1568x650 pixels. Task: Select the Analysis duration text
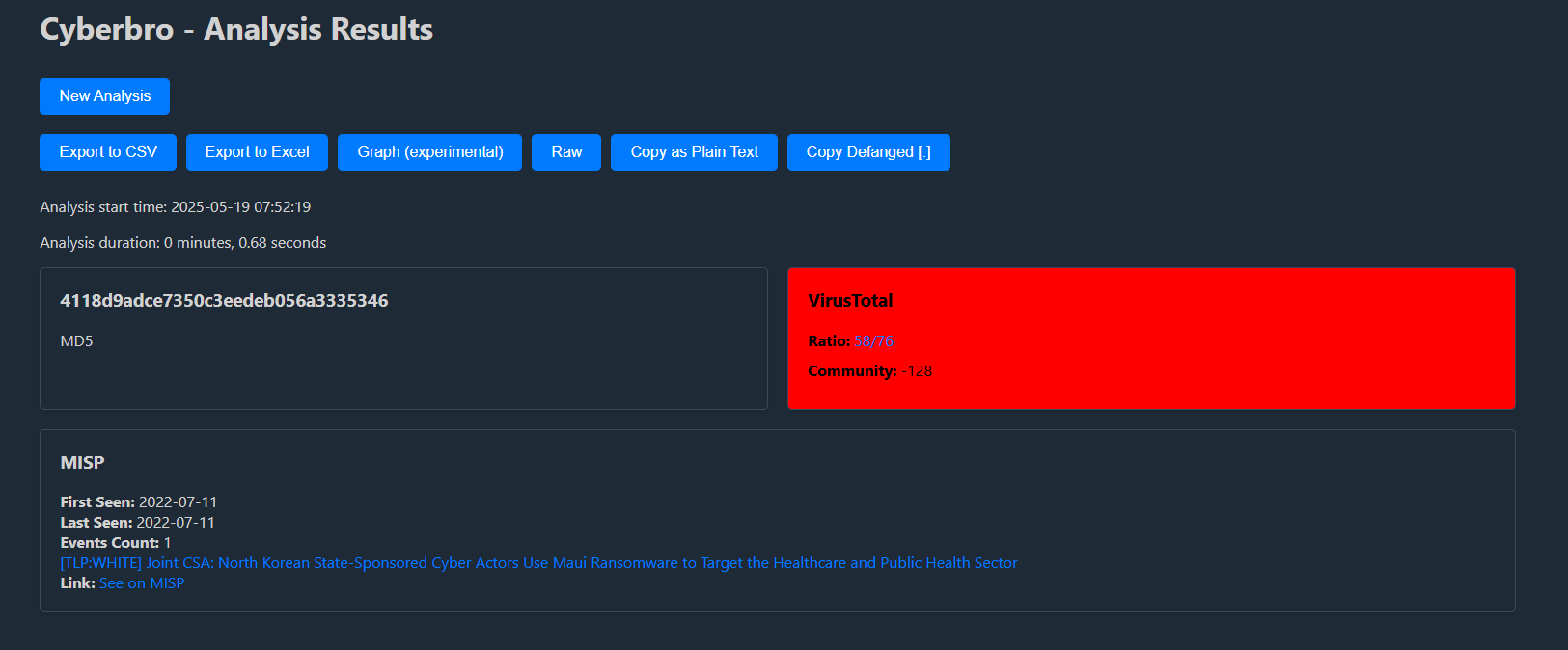tap(182, 243)
